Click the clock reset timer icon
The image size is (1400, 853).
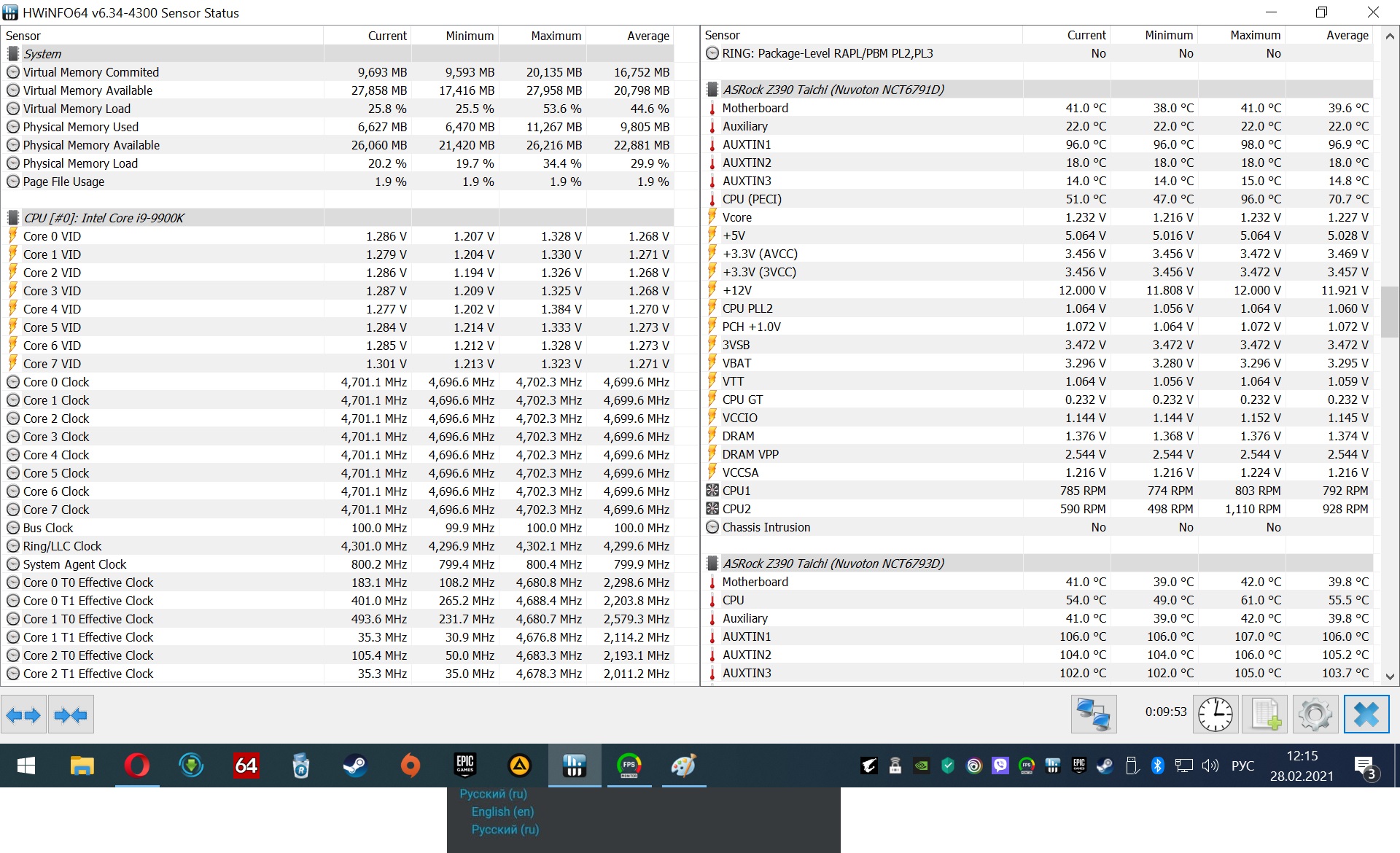(1215, 714)
